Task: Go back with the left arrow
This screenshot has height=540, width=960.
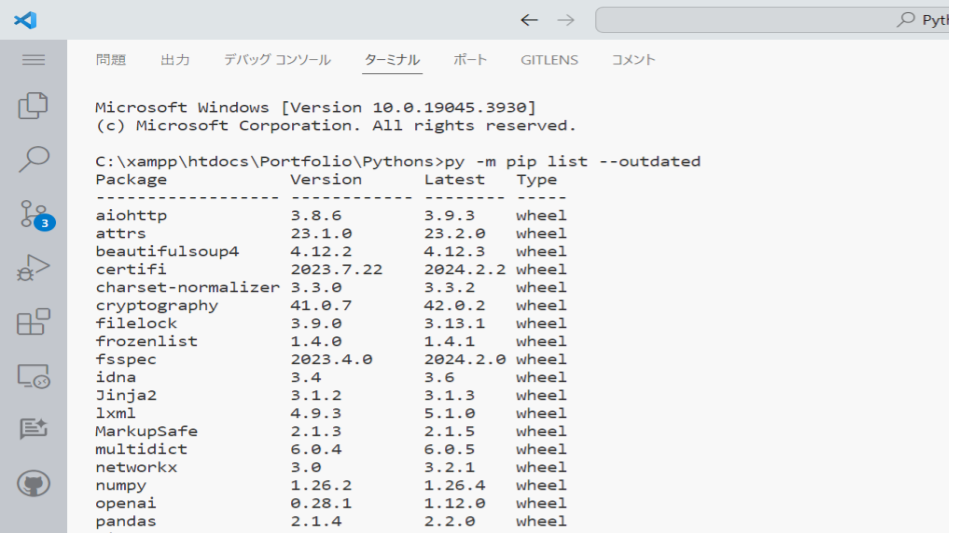Action: point(529,20)
